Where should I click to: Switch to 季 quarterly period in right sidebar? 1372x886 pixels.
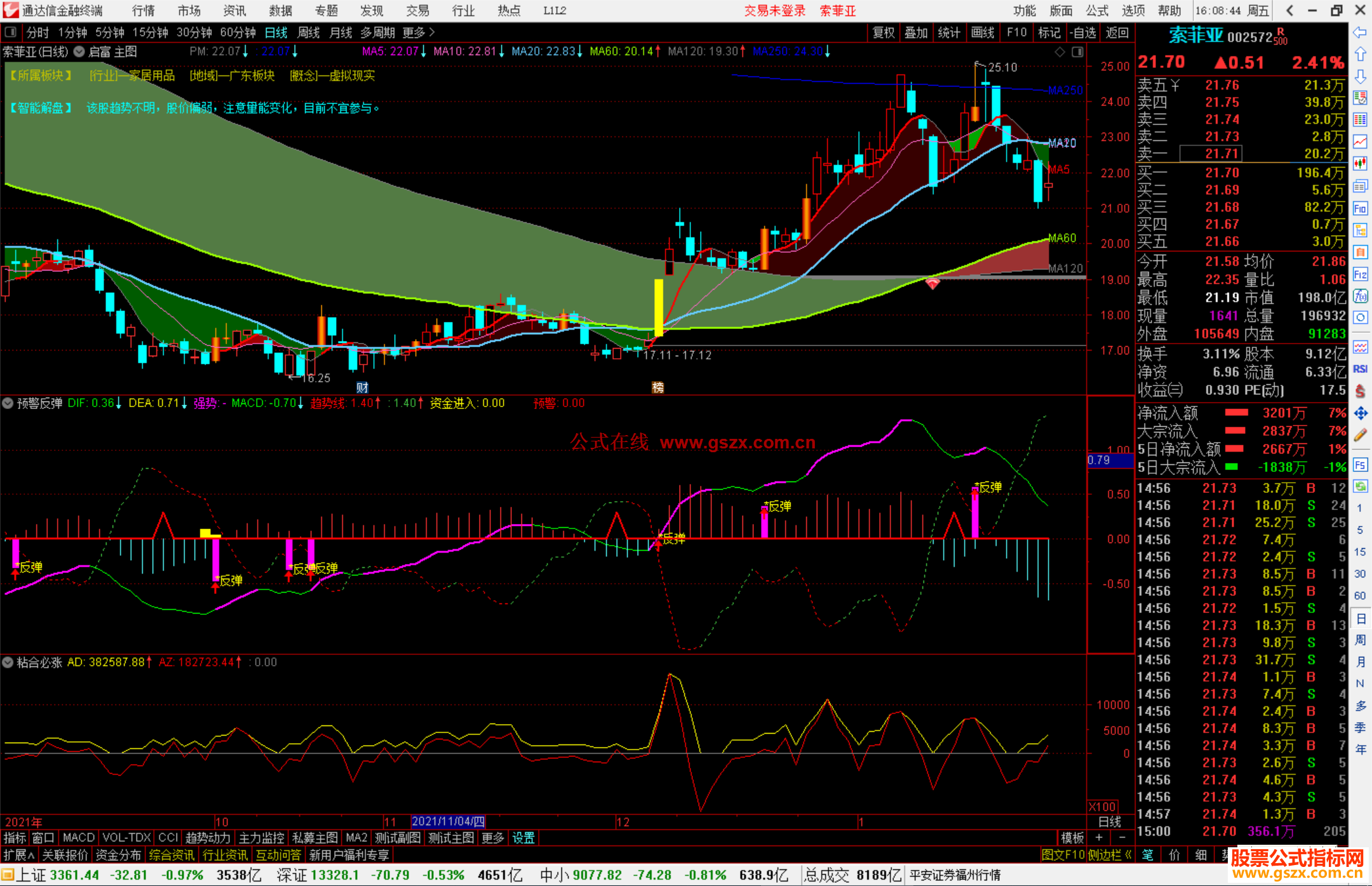point(1360,727)
